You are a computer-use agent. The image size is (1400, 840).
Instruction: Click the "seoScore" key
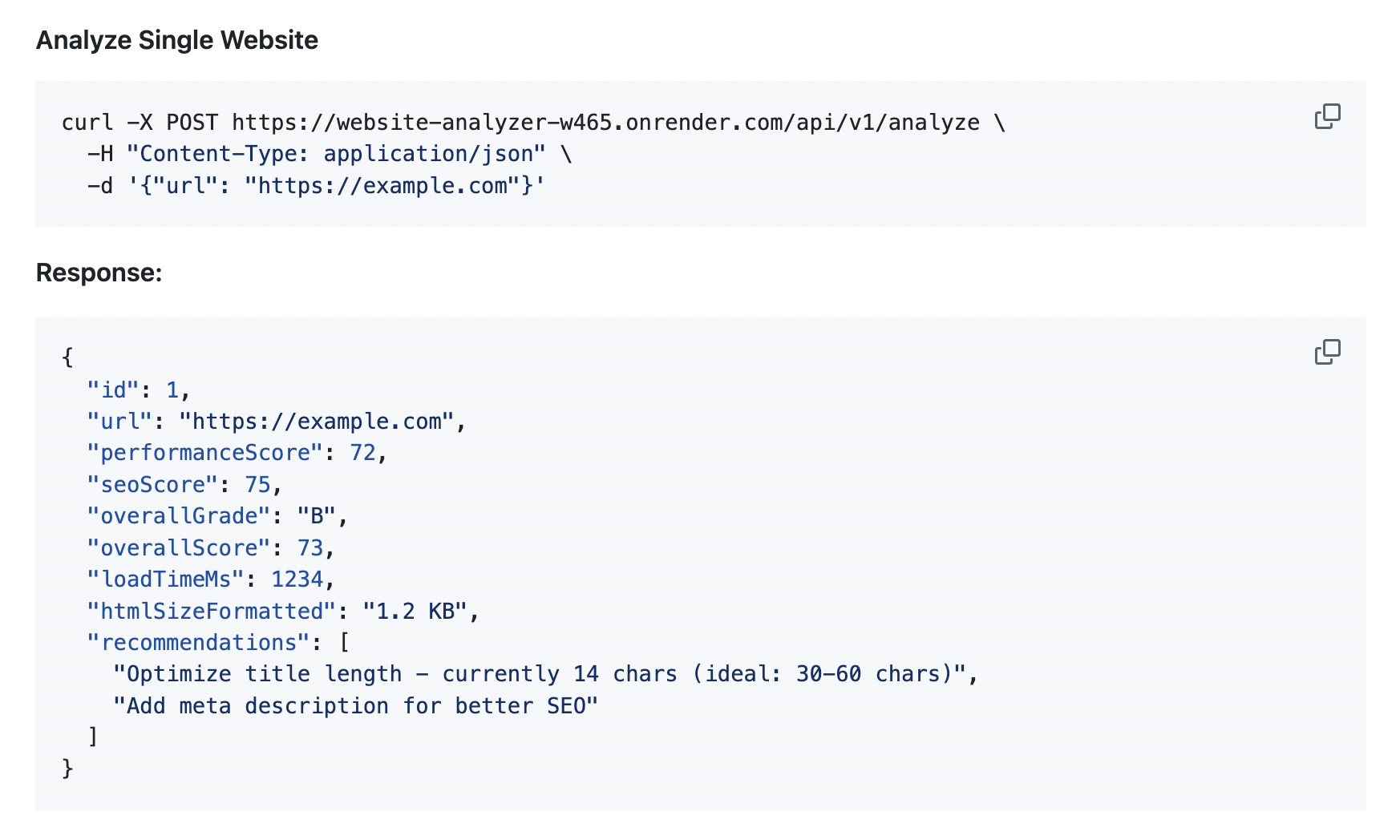click(152, 485)
